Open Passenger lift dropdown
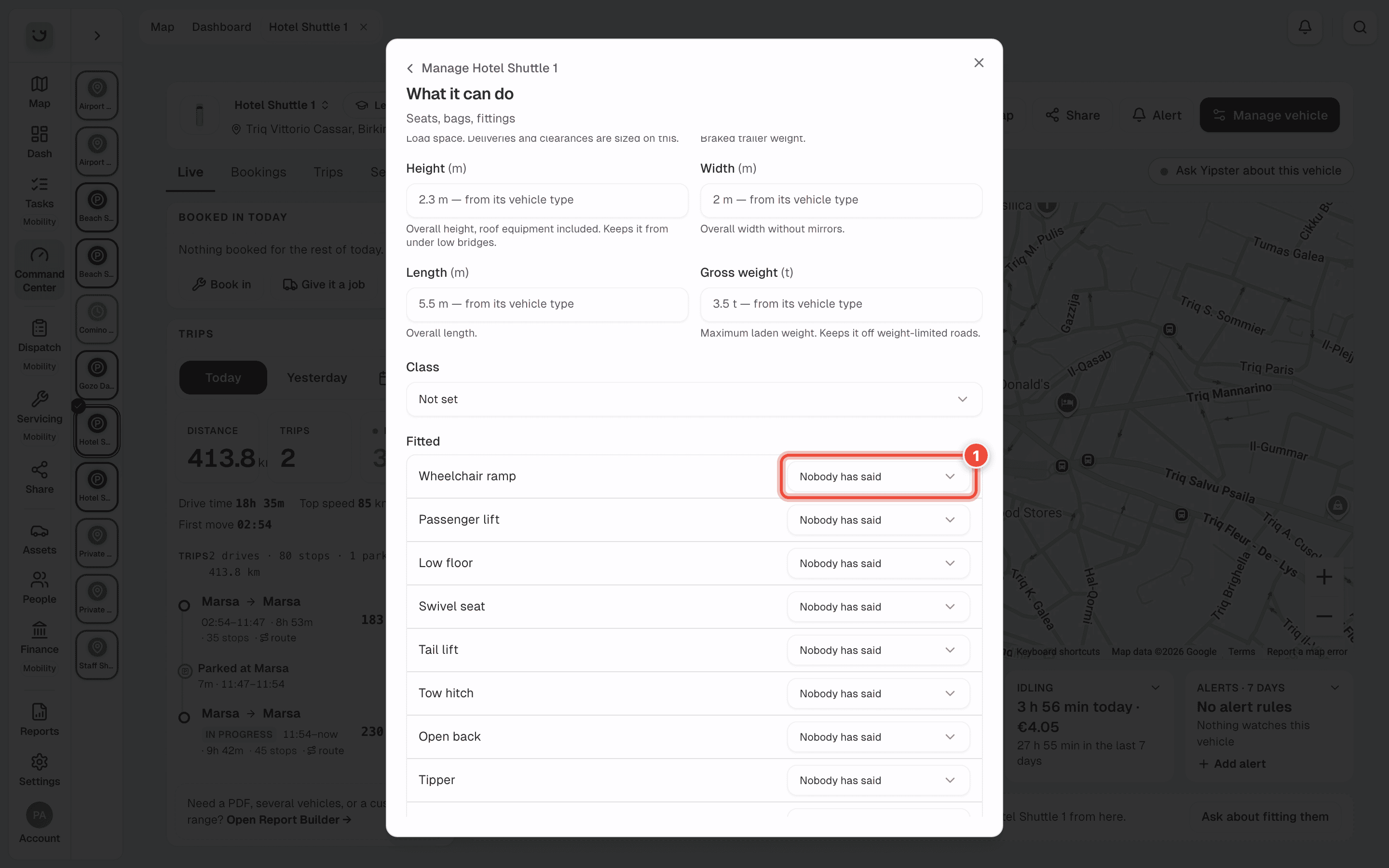Viewport: 1389px width, 868px height. point(878,520)
